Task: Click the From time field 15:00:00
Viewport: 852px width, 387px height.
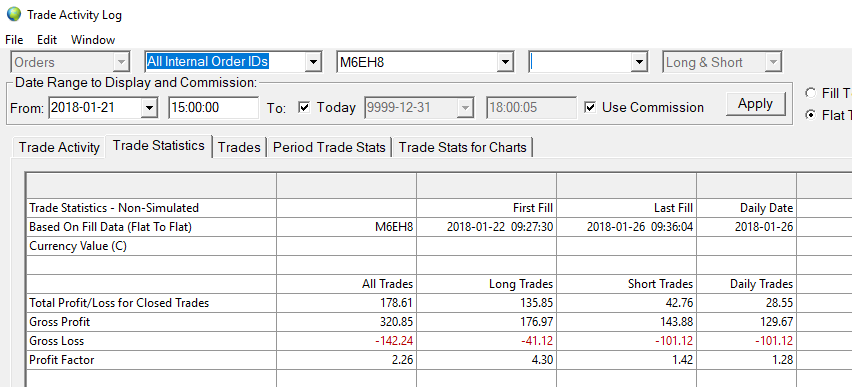Action: 214,108
